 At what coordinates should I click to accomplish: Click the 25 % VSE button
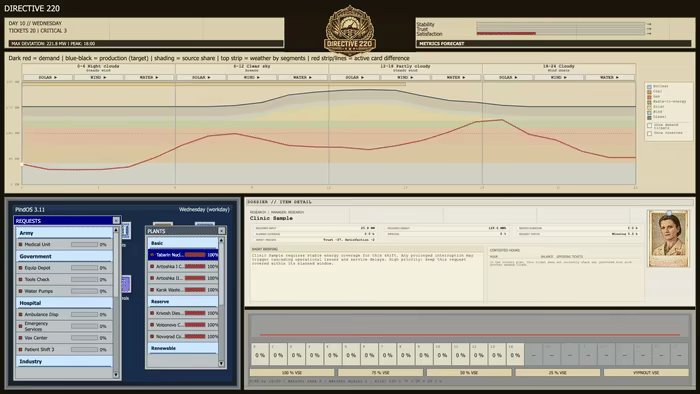click(x=558, y=372)
